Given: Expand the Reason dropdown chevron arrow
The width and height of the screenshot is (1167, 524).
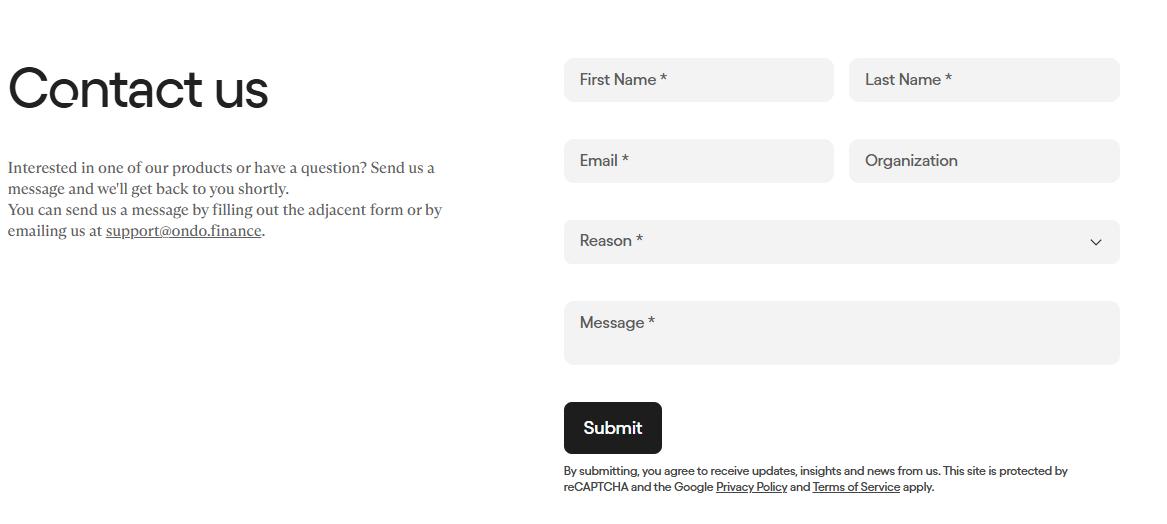Looking at the screenshot, I should pyautogui.click(x=1096, y=242).
